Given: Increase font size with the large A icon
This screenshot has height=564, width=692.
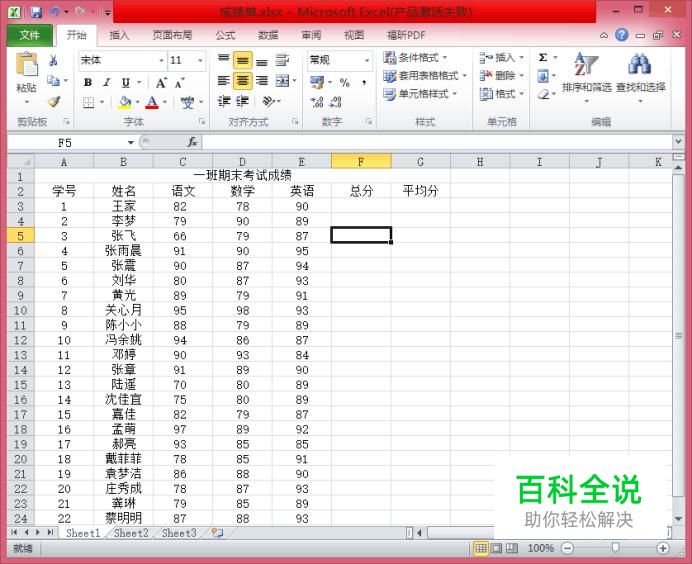Looking at the screenshot, I should pos(161,83).
